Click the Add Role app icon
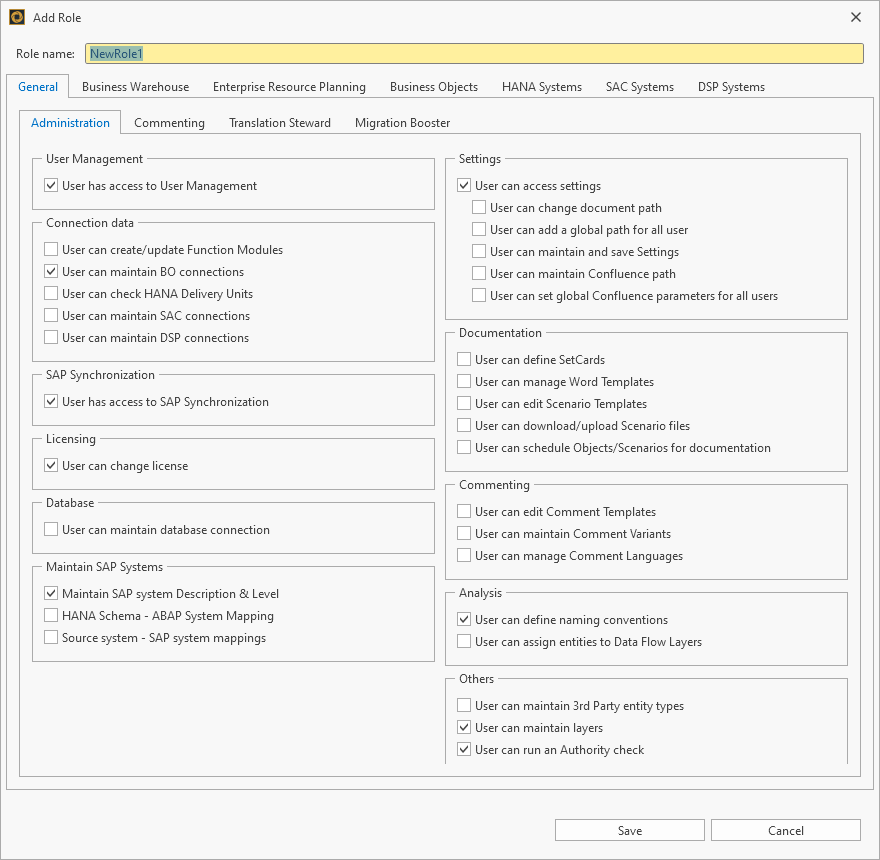 [x=17, y=17]
